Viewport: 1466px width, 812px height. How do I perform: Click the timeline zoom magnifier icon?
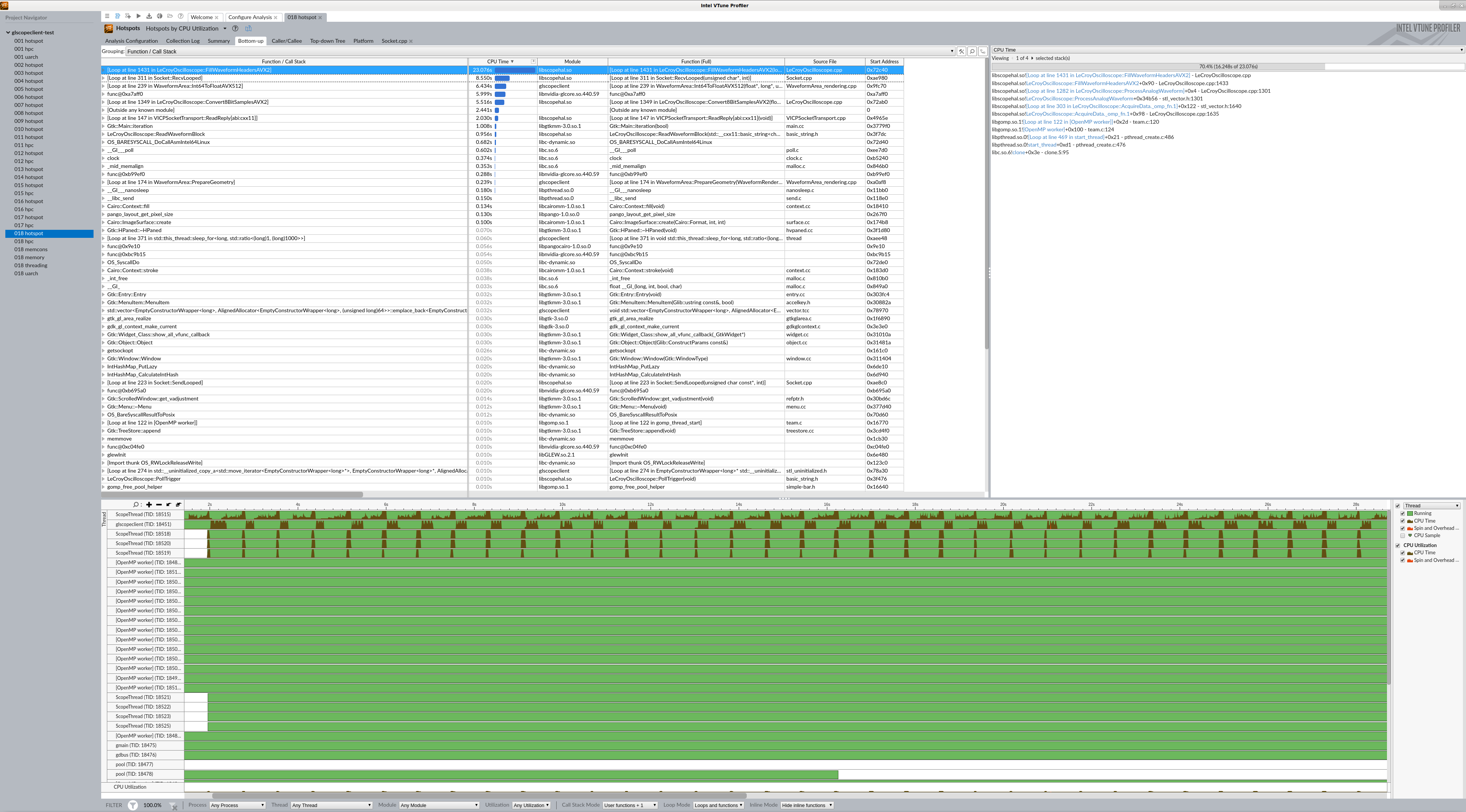tap(137, 505)
